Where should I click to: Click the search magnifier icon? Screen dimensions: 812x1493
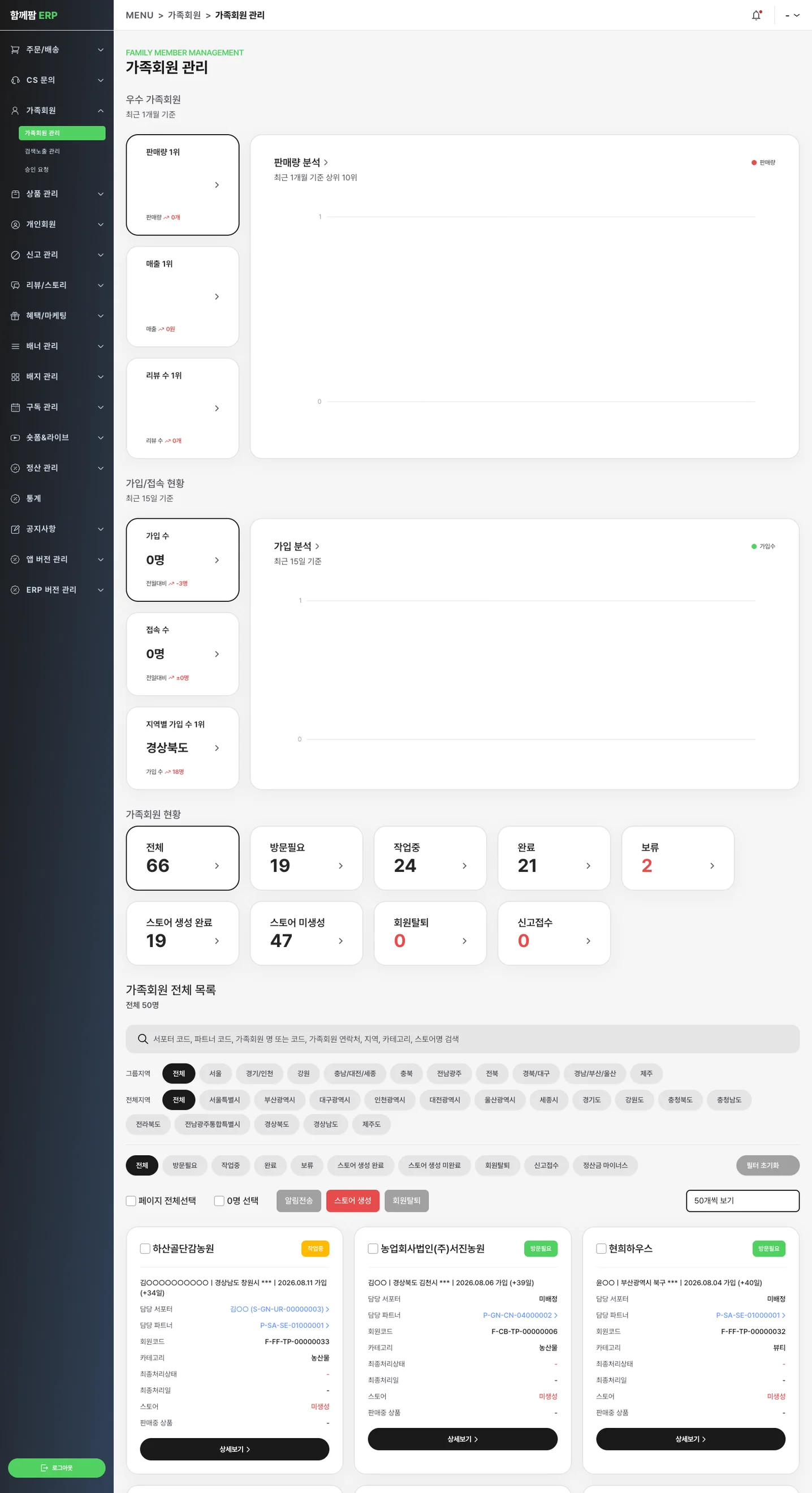(x=142, y=1039)
